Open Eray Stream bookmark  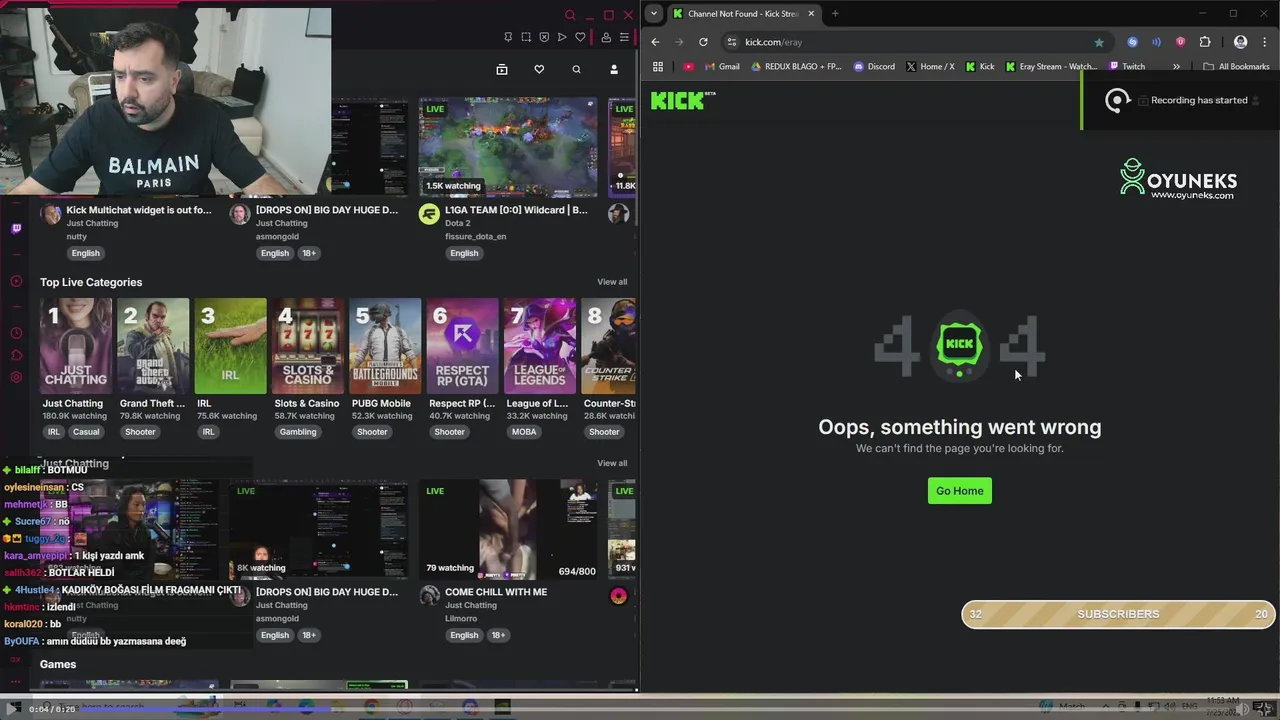point(1052,67)
